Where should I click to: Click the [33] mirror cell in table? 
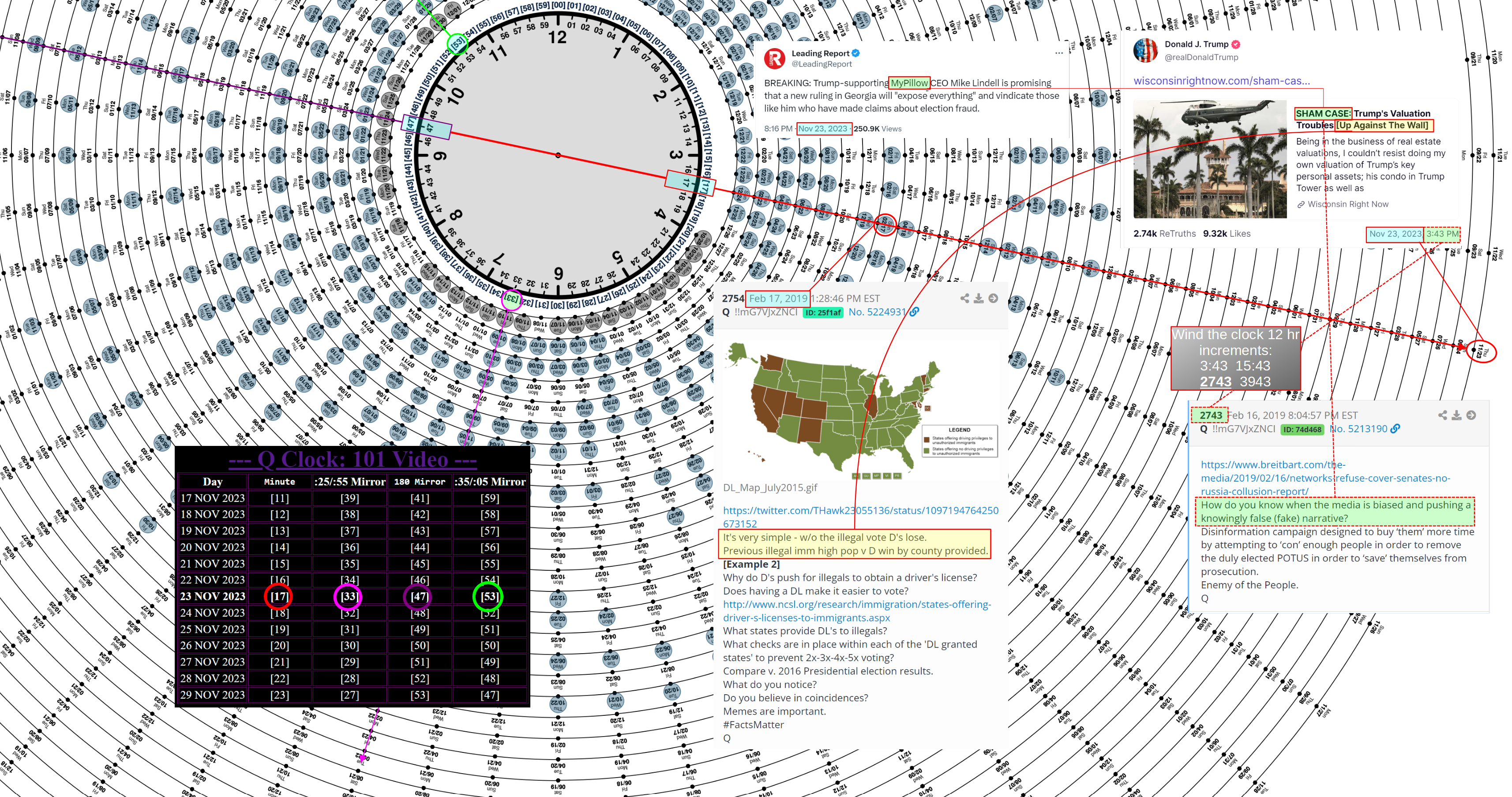349,596
